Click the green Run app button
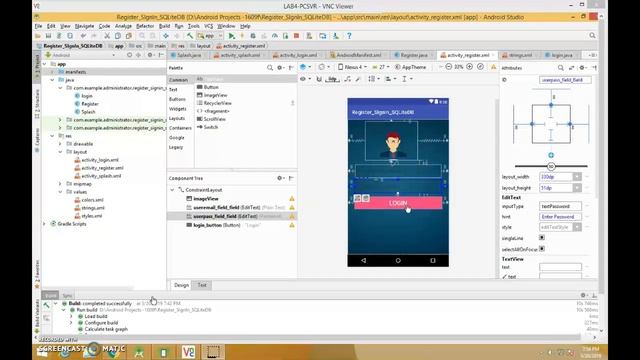Screen dimensions: 640x360 click(x=231, y=36)
